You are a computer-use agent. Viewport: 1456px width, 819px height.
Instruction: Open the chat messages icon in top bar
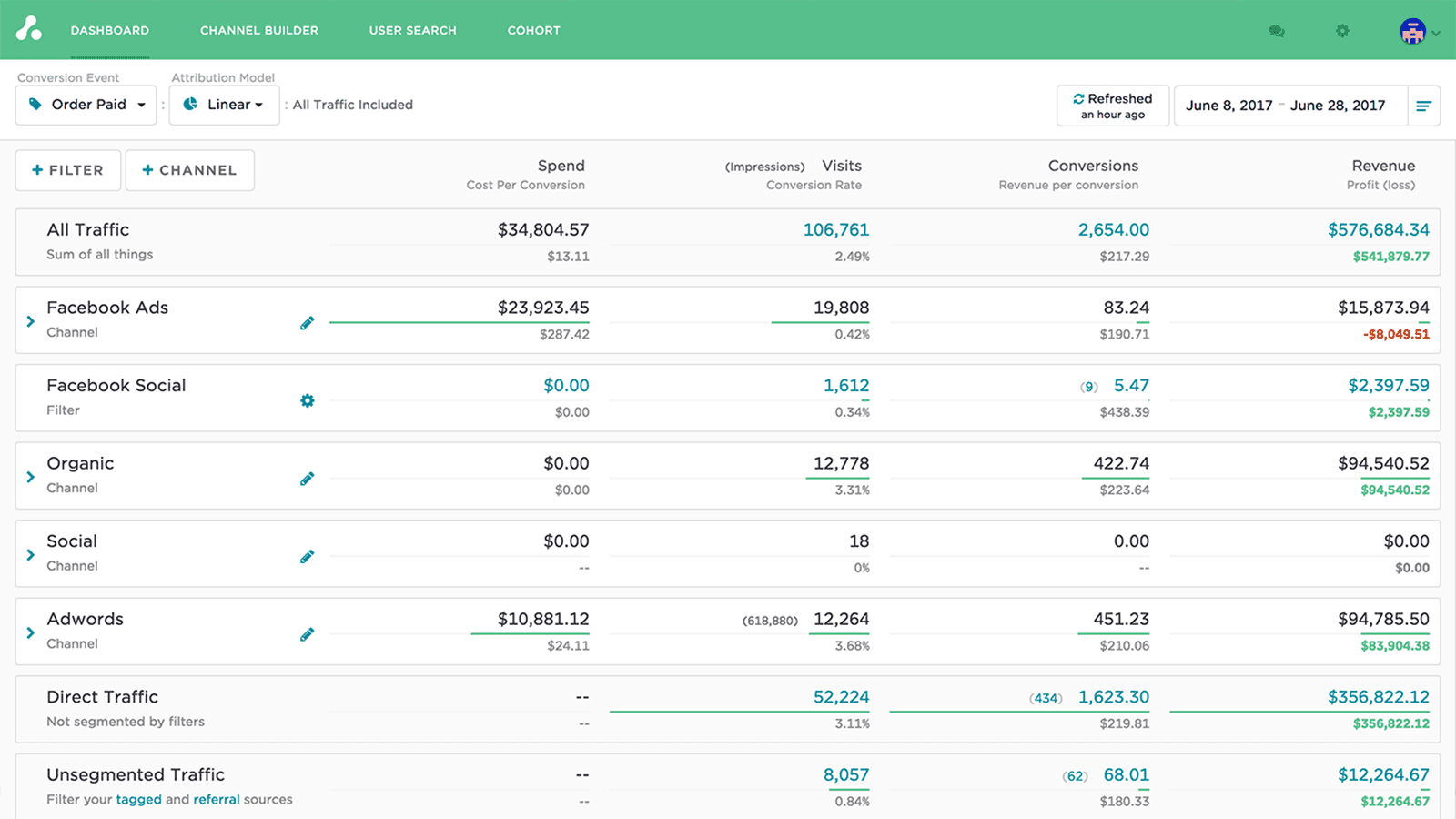tap(1276, 30)
